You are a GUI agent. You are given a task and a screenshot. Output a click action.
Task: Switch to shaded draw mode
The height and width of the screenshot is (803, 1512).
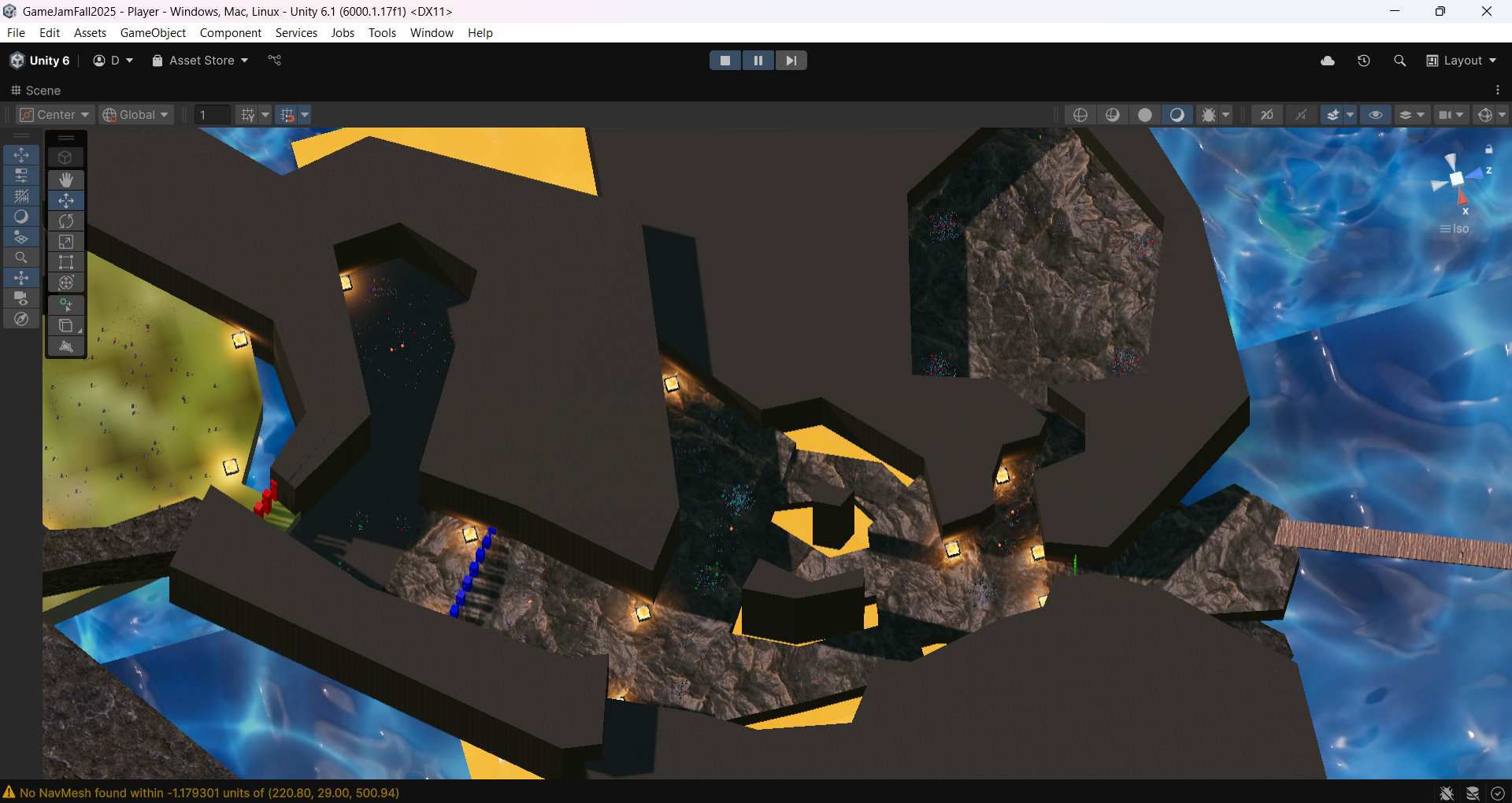click(1177, 115)
